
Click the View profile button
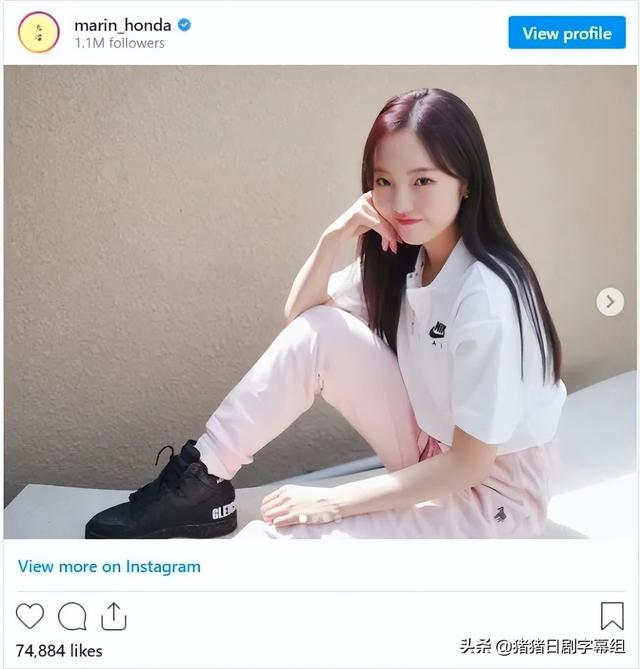567,33
